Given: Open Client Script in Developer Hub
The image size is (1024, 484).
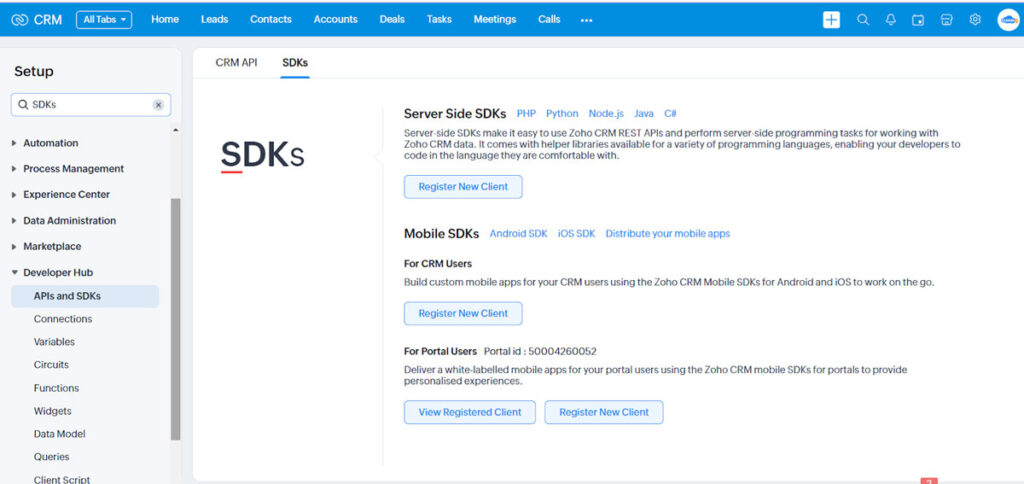Looking at the screenshot, I should [x=62, y=479].
